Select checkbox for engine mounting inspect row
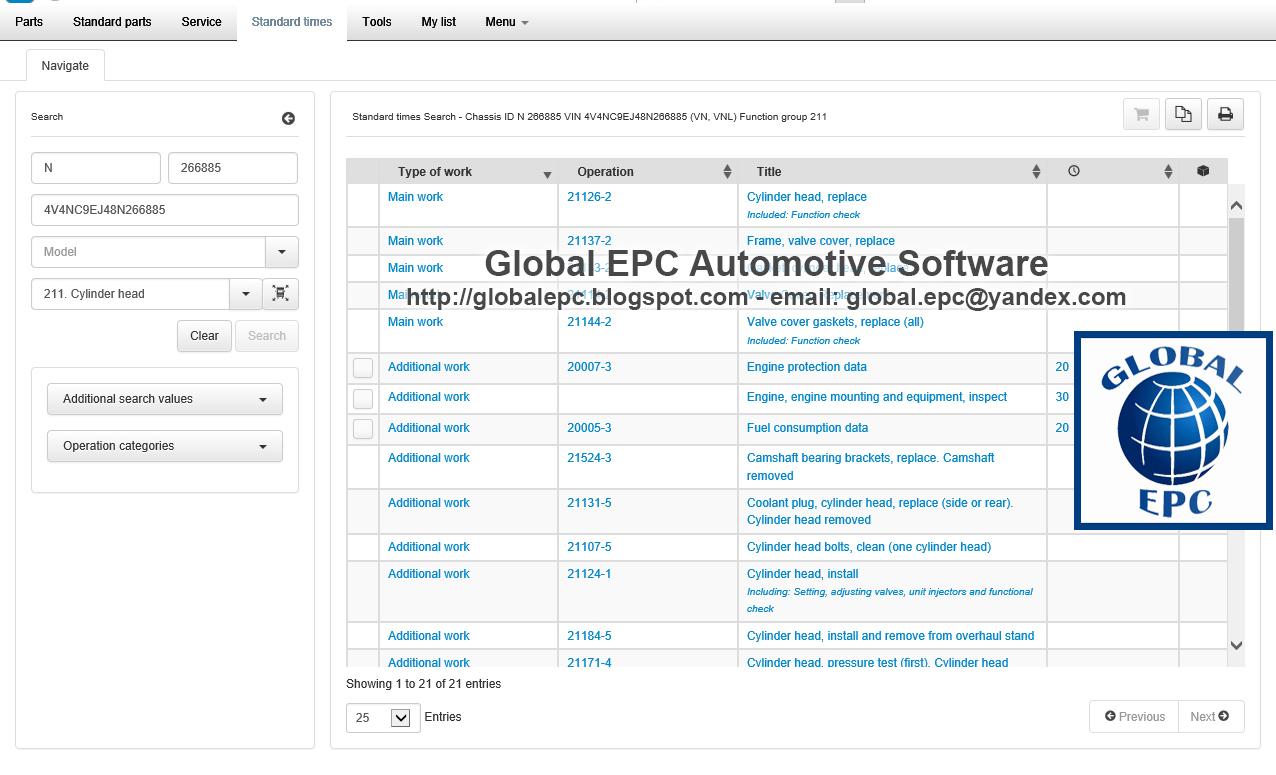 point(362,397)
